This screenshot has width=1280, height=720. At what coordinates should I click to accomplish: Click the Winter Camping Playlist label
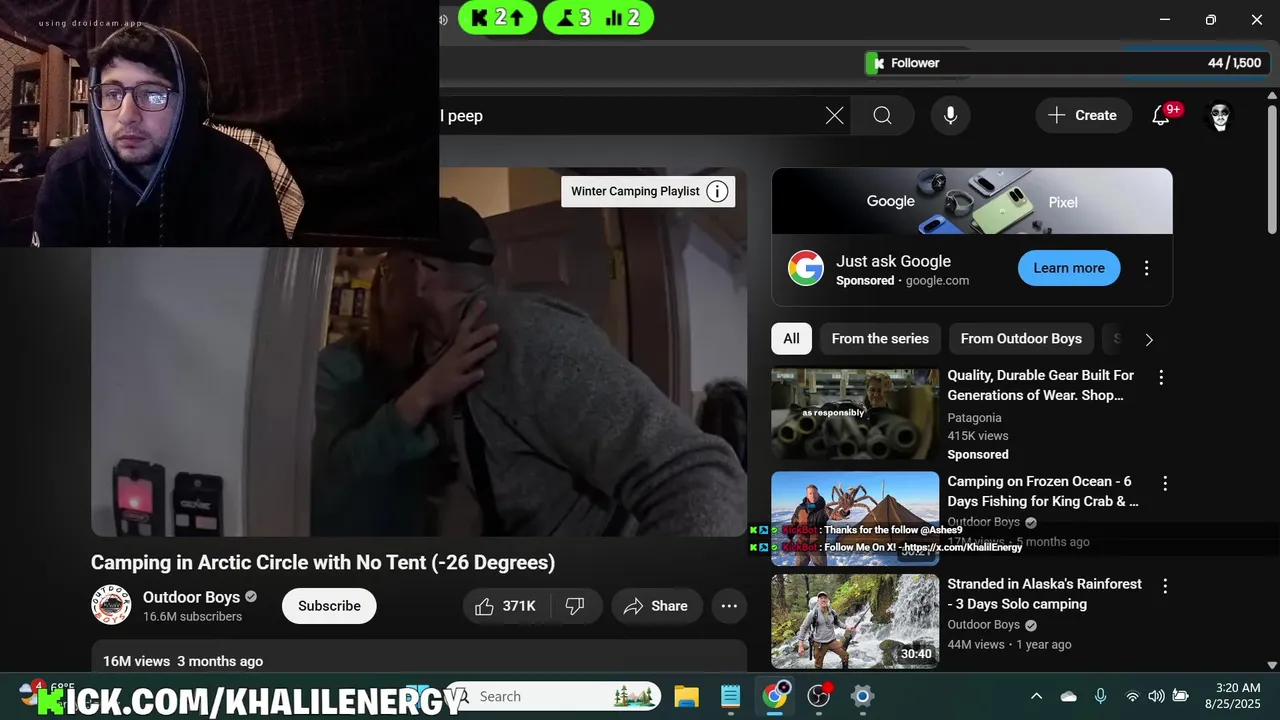pyautogui.click(x=635, y=191)
